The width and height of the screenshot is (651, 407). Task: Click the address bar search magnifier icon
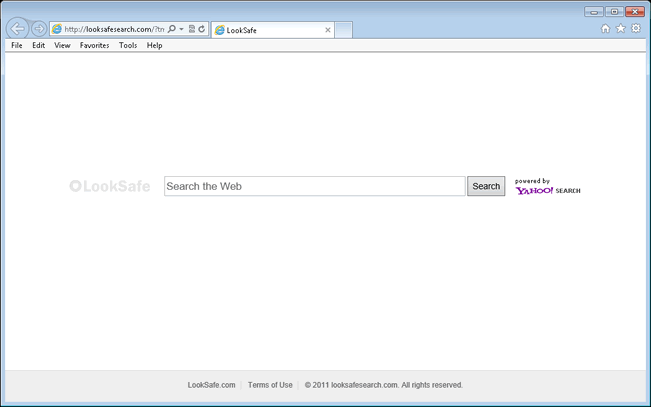tap(172, 29)
